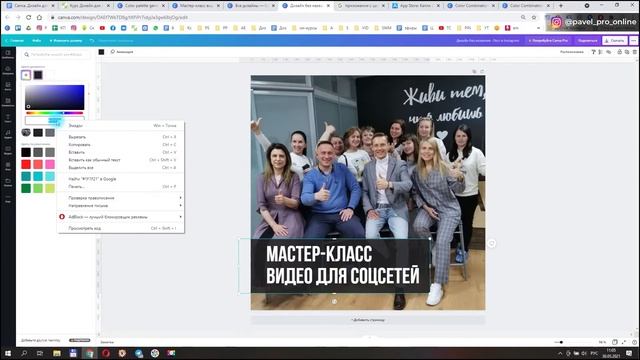
Task: Select the pure black default color swatch
Action: [26, 152]
